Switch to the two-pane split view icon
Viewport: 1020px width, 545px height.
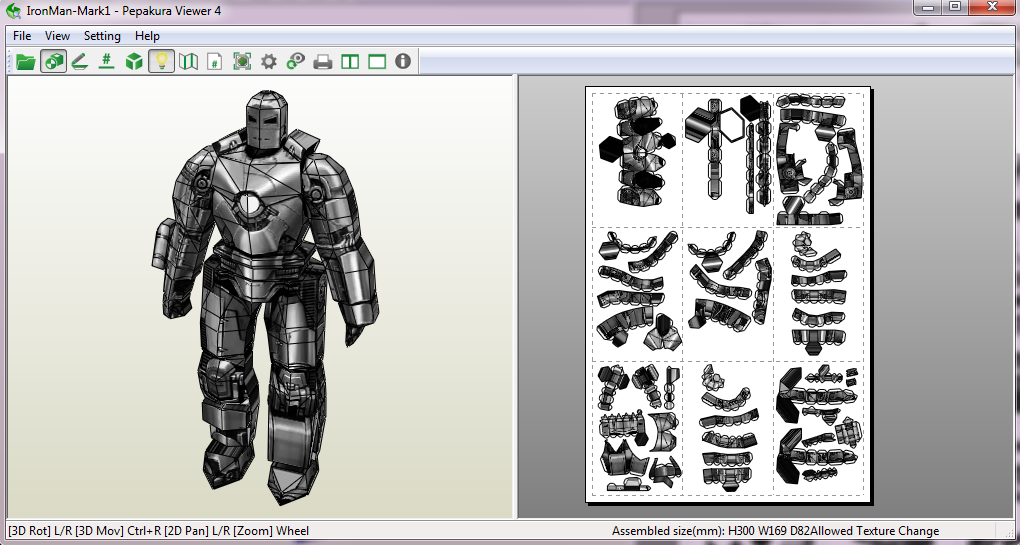coord(350,62)
